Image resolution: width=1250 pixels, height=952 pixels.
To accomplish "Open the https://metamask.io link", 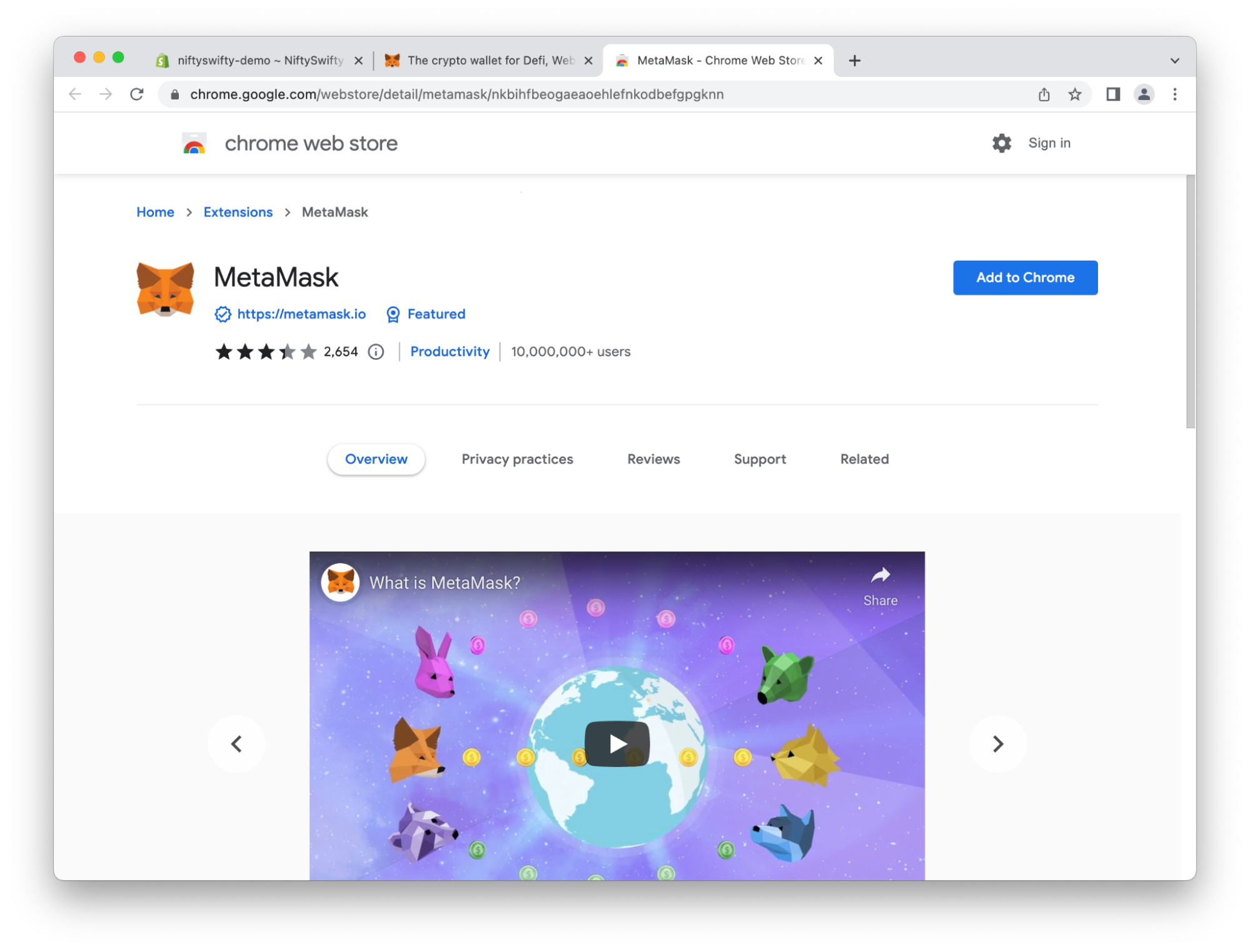I will pyautogui.click(x=301, y=314).
